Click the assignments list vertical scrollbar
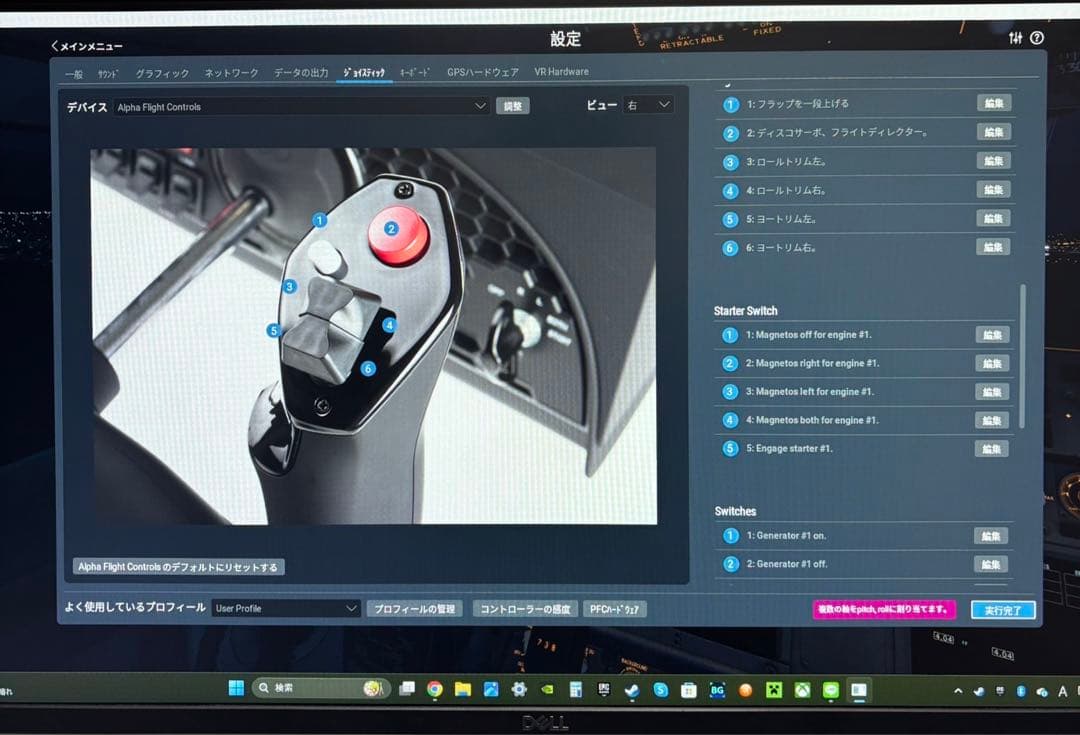 click(x=1021, y=355)
